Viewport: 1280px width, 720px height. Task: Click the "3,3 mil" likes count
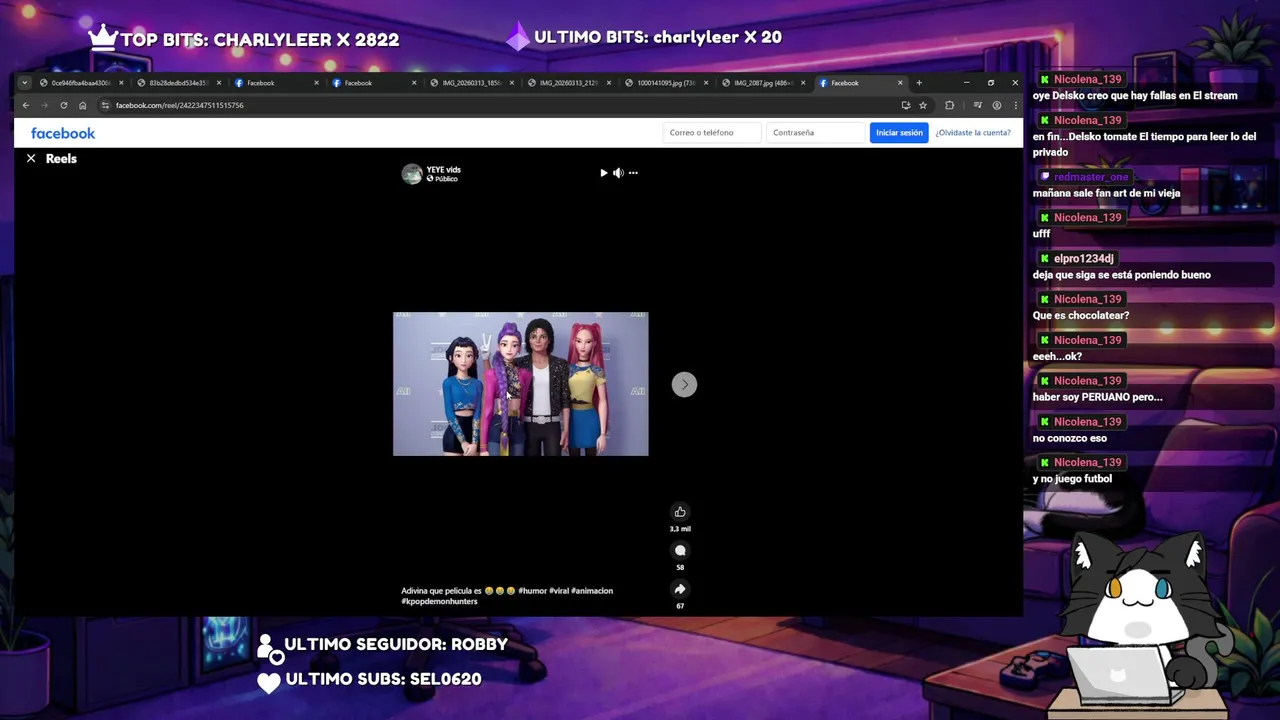pyautogui.click(x=680, y=529)
